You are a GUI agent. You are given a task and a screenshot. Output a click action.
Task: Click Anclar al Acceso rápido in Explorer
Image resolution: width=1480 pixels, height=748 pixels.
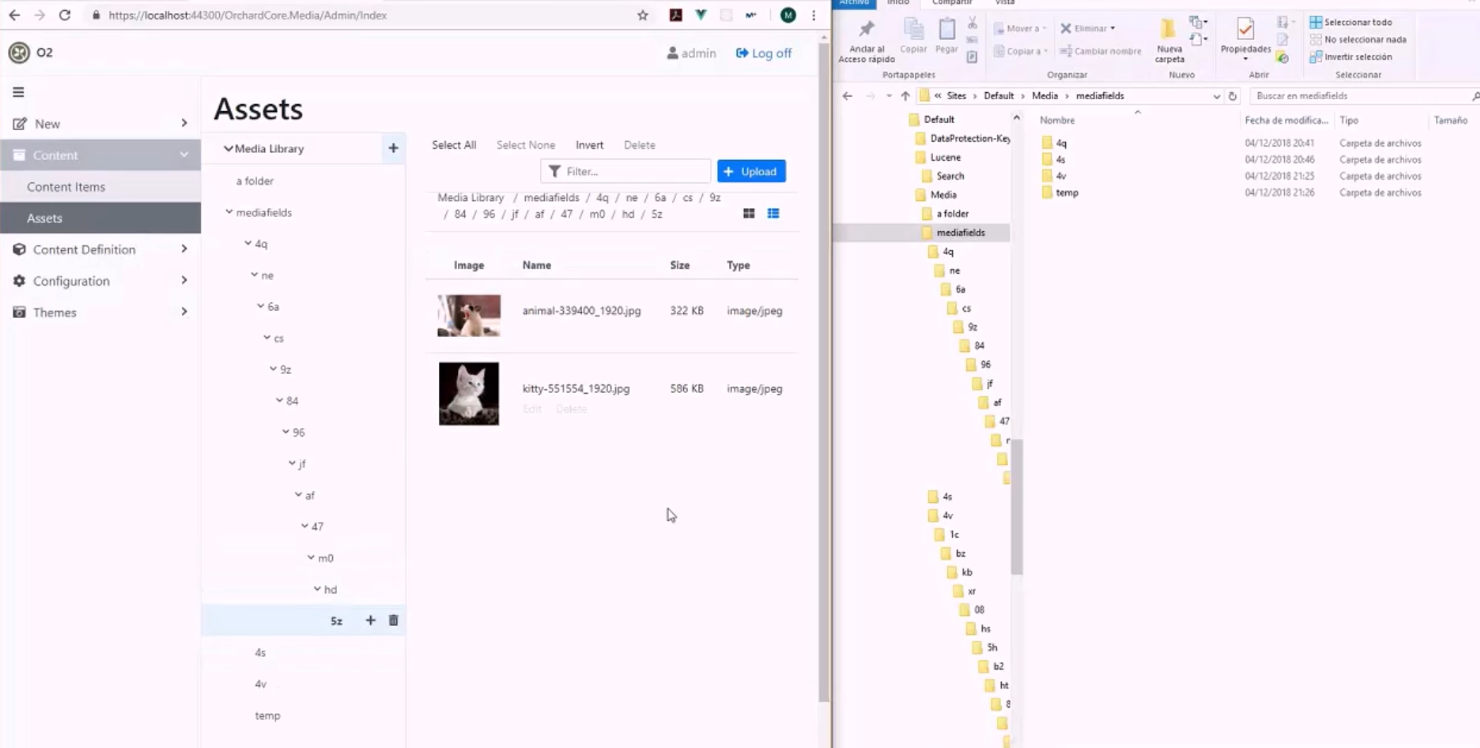(x=866, y=41)
